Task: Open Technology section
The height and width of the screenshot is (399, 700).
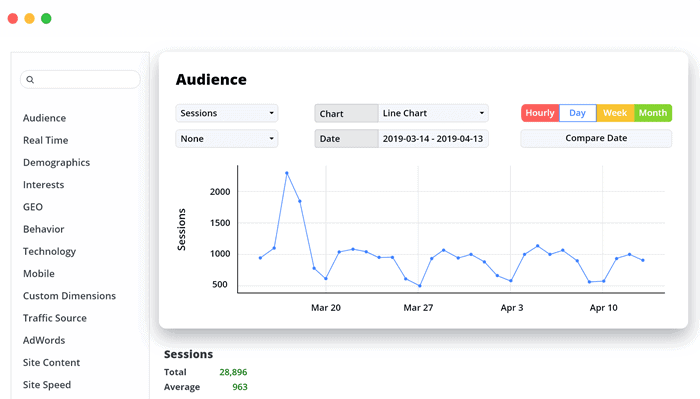Action: 50,251
